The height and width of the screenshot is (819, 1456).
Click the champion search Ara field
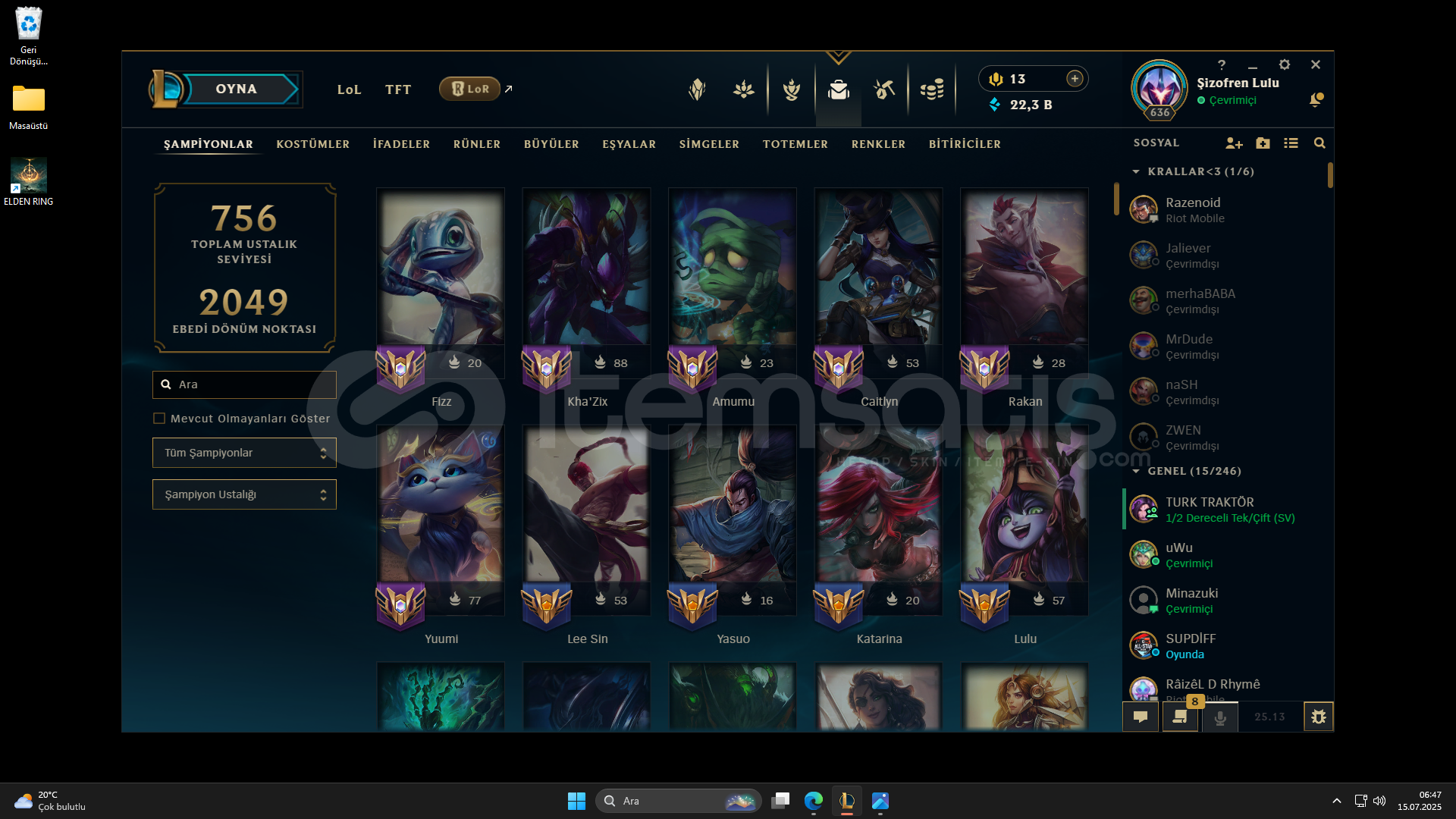[244, 384]
